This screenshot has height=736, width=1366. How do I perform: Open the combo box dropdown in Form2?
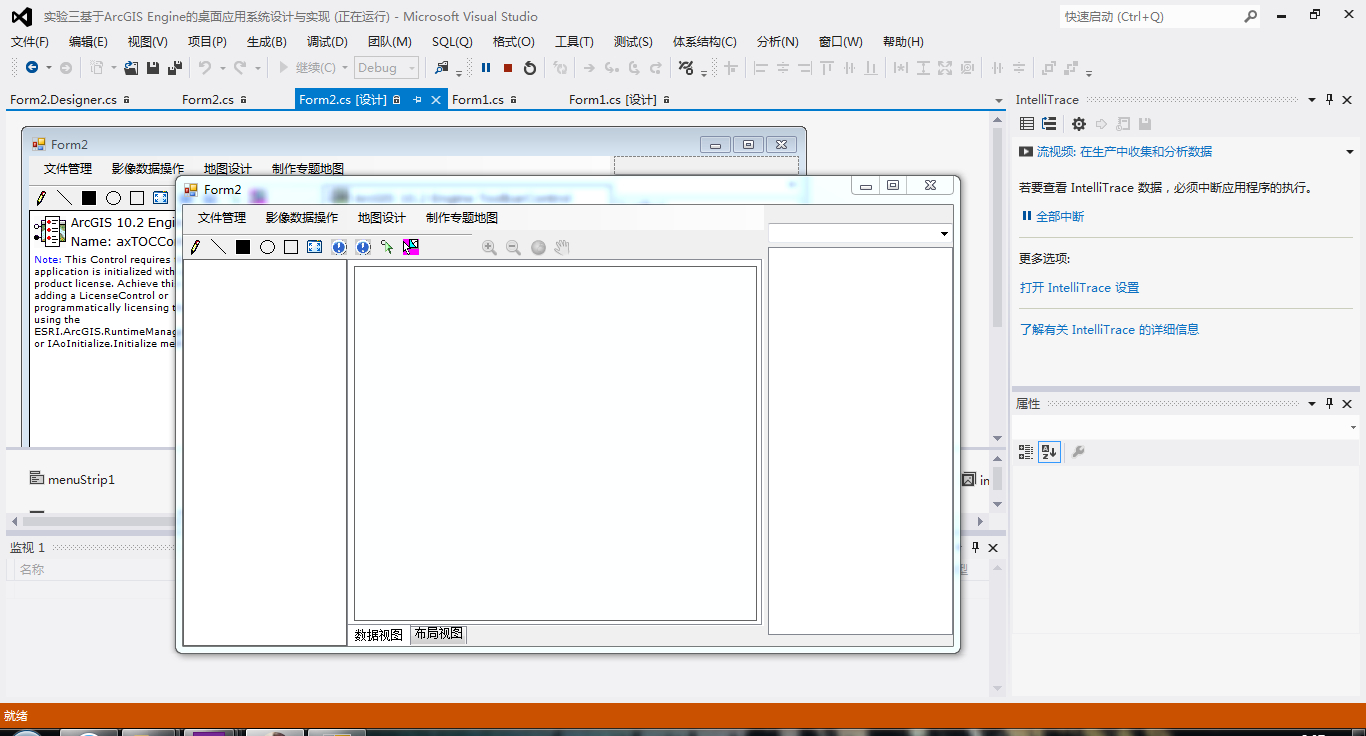944,234
